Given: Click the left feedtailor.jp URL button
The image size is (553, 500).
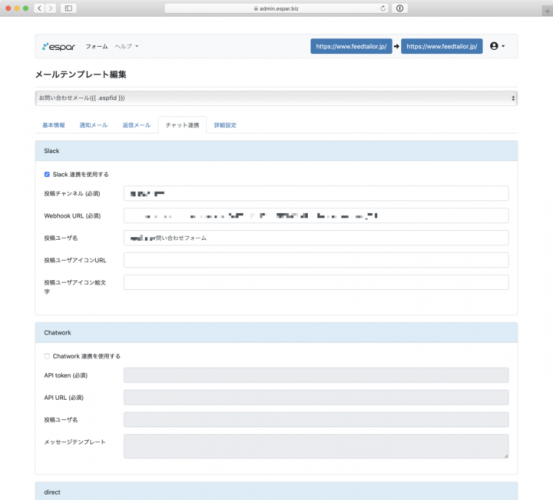Looking at the screenshot, I should click(x=351, y=46).
